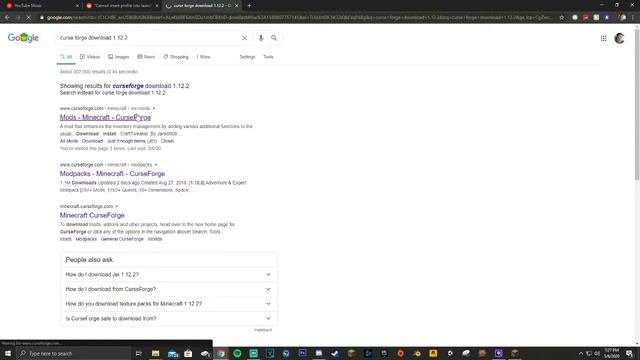Click the magnifier search button in the search box
The width and height of the screenshot is (640, 360).
point(274,38)
